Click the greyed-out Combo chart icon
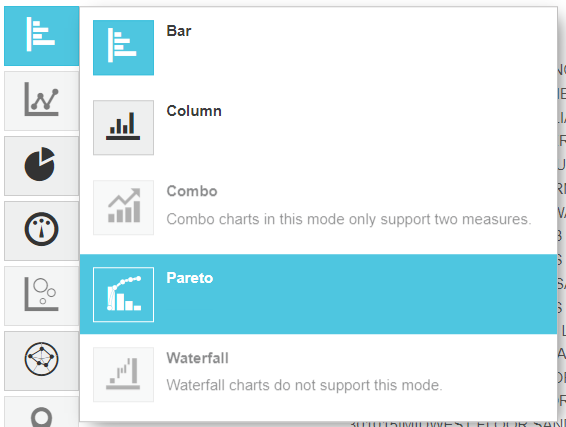This screenshot has height=427, width=566. coord(123,208)
